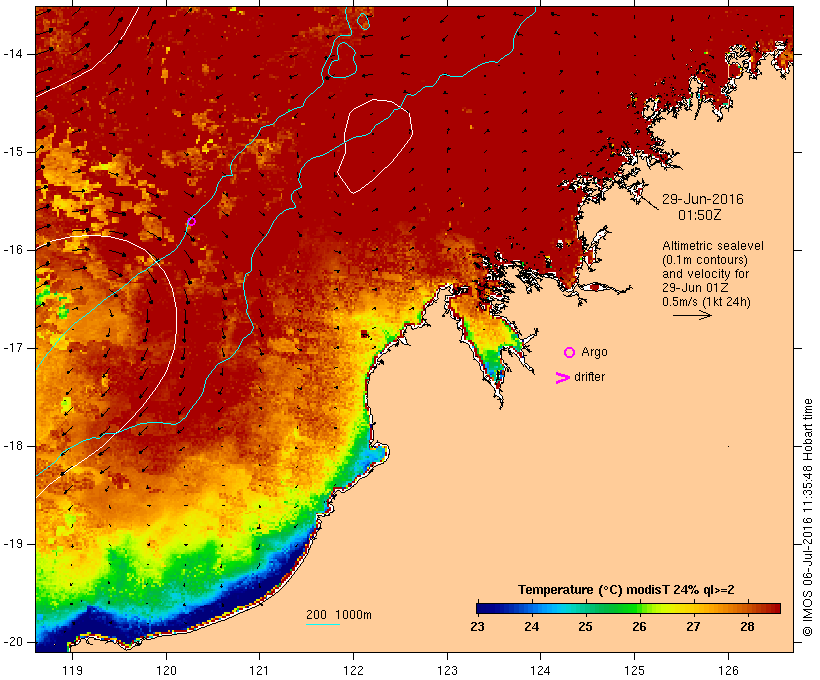
Task: Click the '(0.1m contours)' text
Action: click(x=704, y=260)
